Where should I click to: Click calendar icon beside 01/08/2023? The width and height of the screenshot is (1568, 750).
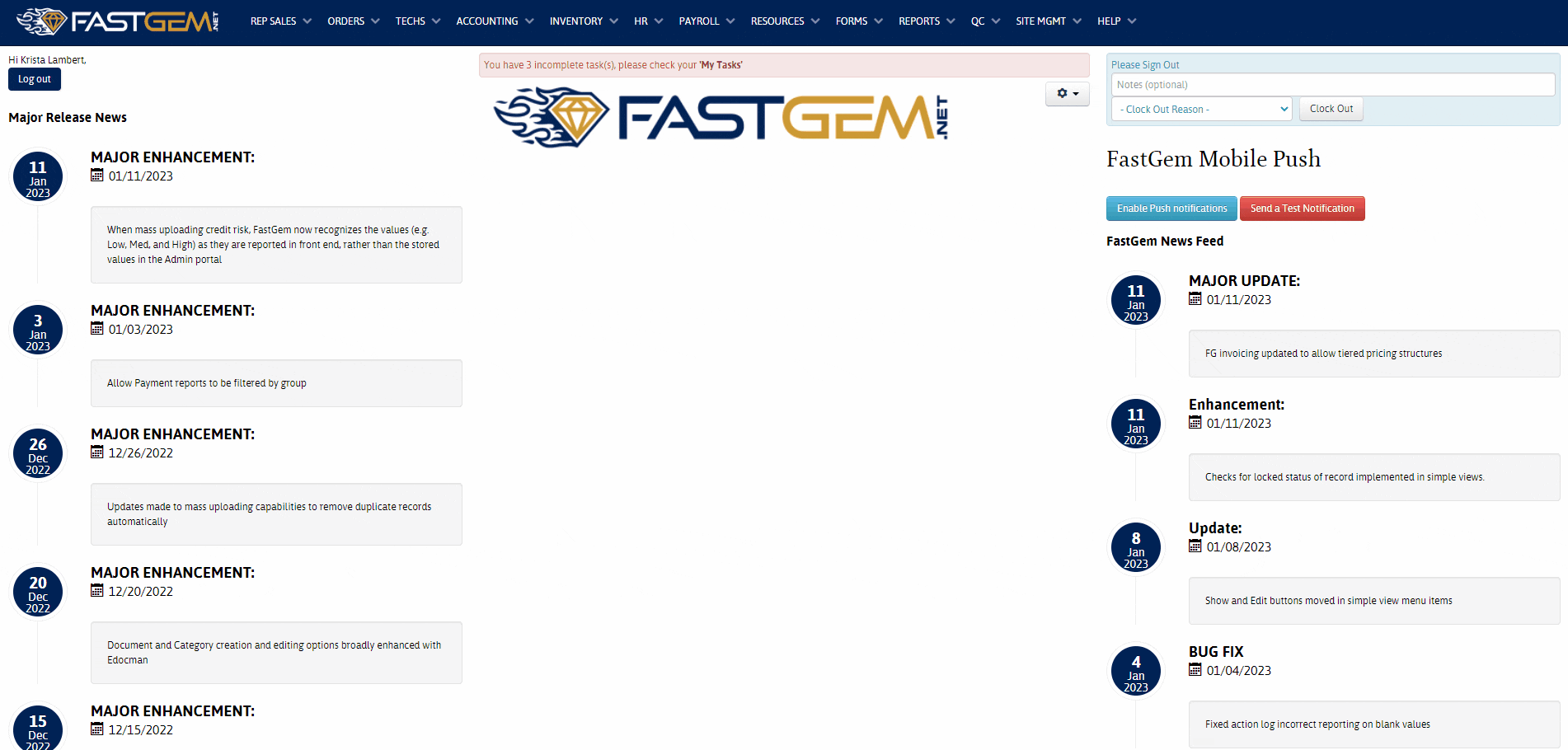coord(1195,546)
